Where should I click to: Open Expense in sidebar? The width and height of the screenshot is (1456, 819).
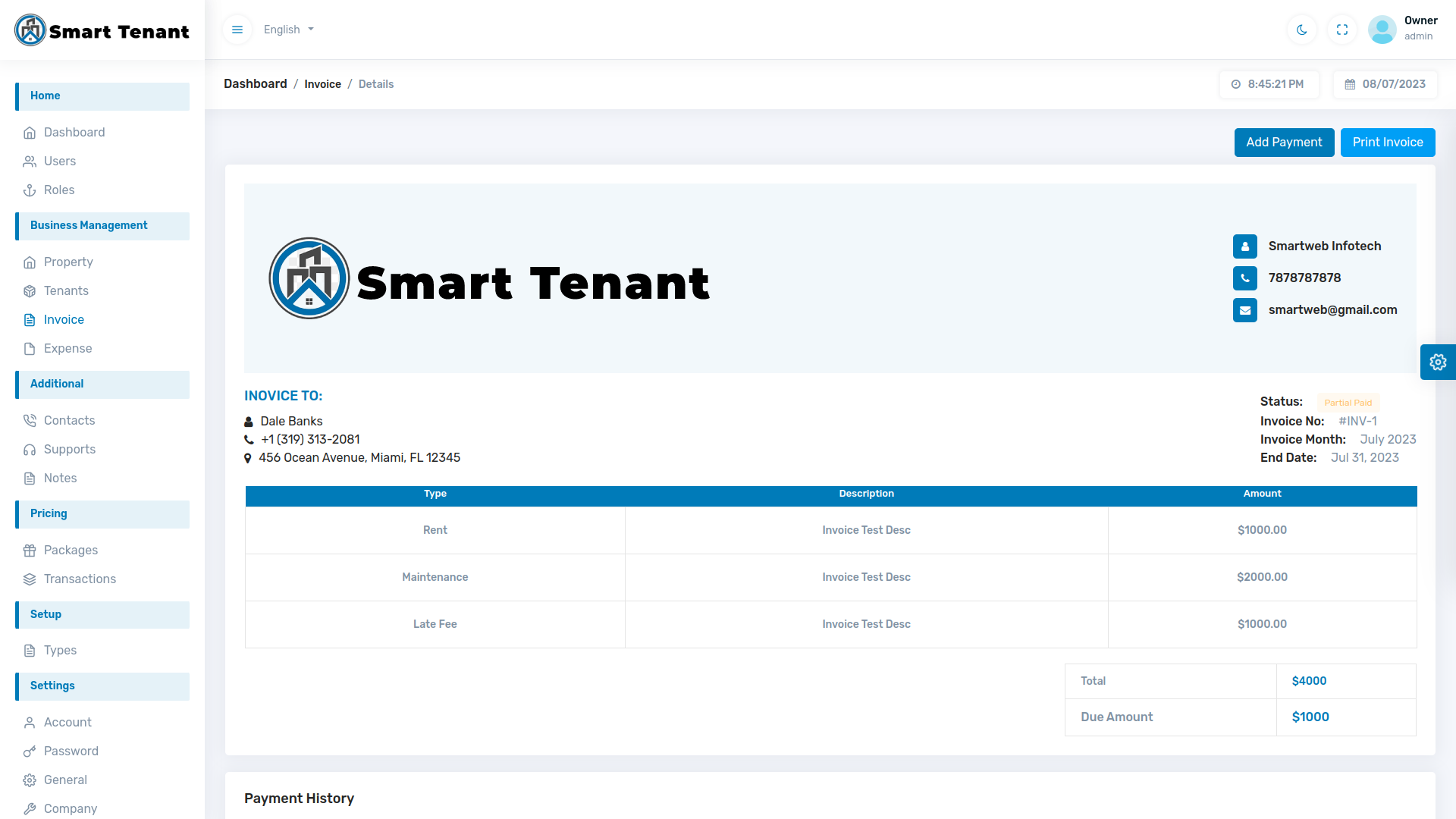point(67,349)
